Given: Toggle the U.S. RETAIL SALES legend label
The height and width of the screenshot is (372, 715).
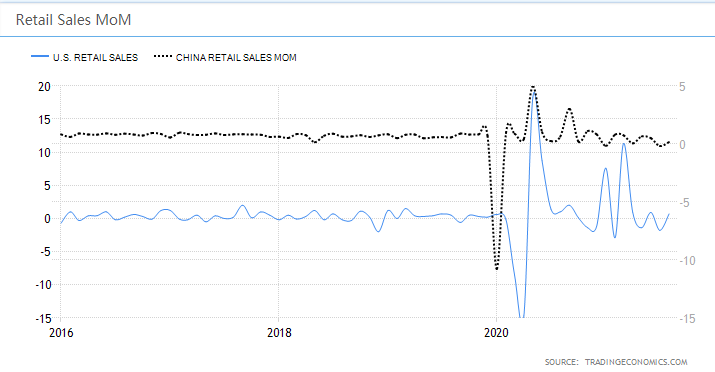Looking at the screenshot, I should point(95,57).
